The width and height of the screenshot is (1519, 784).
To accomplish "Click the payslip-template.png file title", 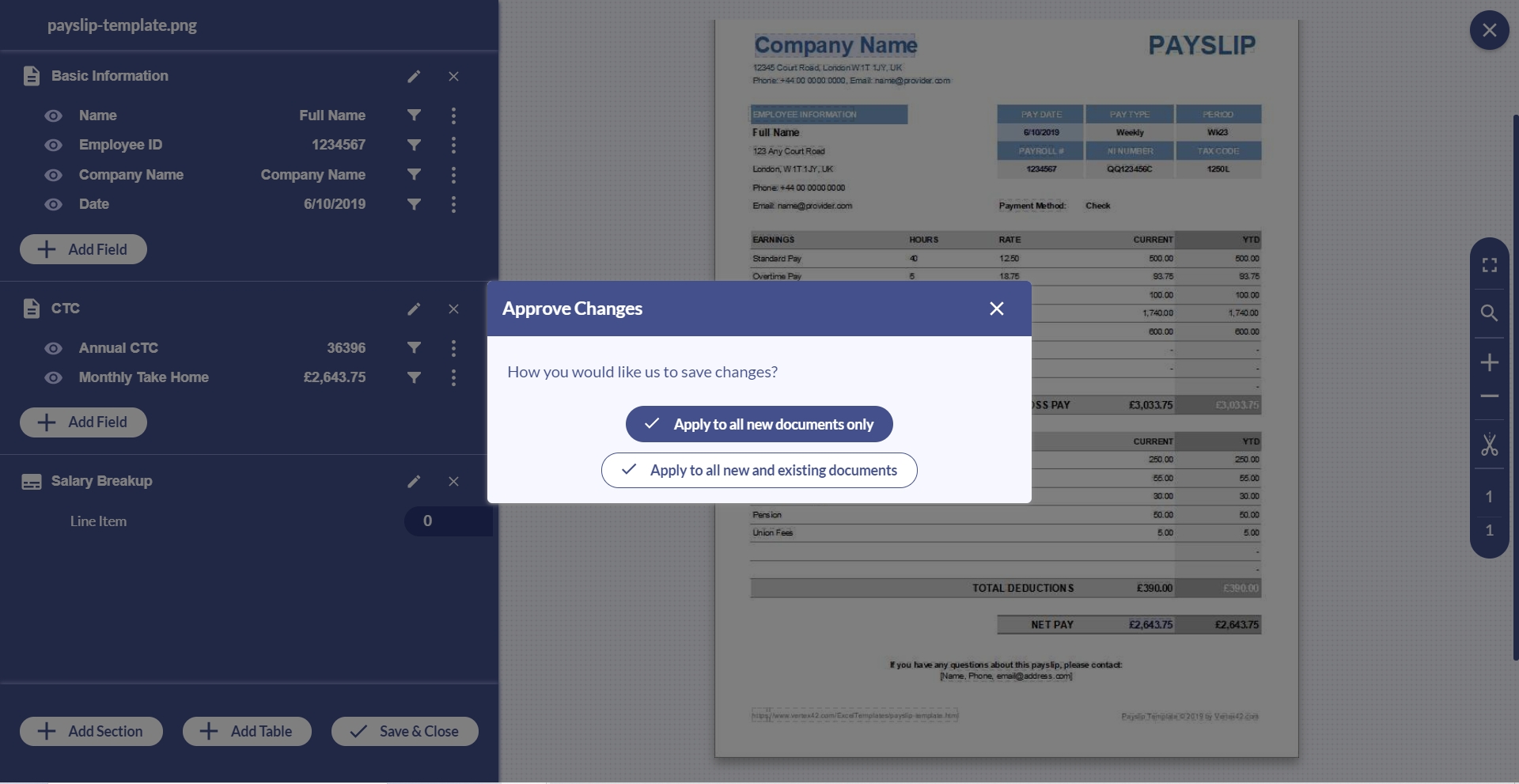I will (x=122, y=25).
